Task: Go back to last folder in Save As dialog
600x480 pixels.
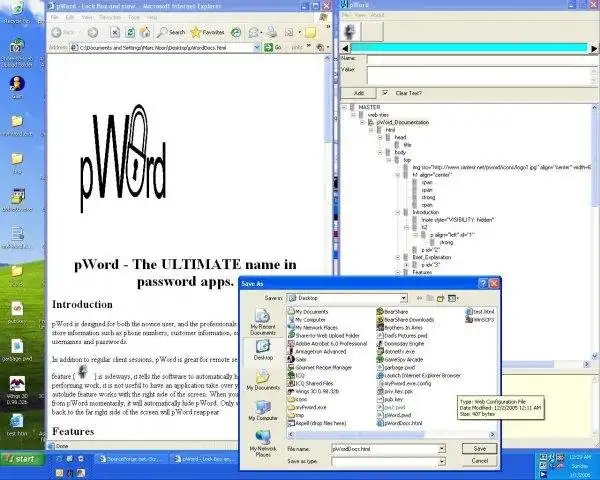Action: (419, 298)
